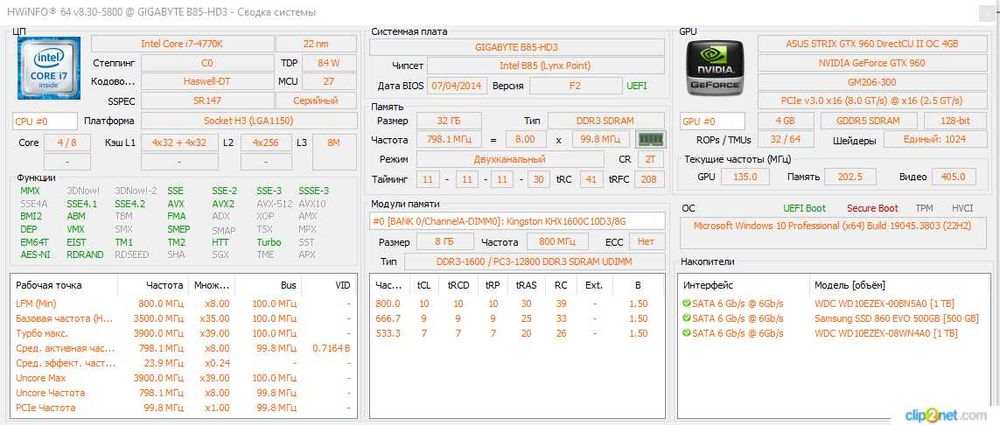Click the Socket H3 (LGA1150) platform field
Screen dimensions: 1000x425
[249, 121]
